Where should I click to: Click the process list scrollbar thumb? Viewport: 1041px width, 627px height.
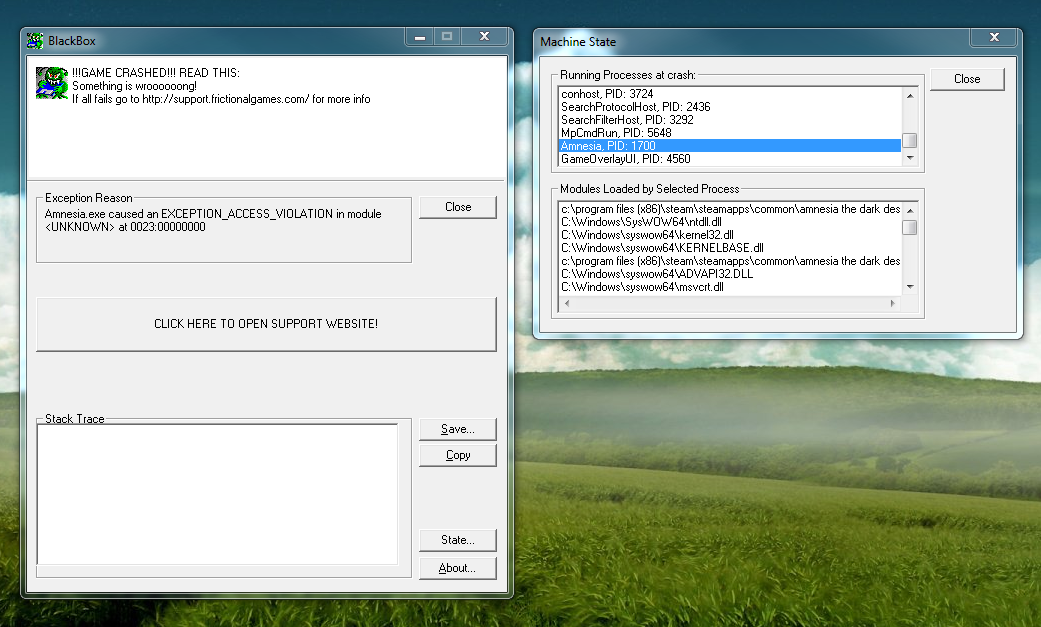click(910, 140)
